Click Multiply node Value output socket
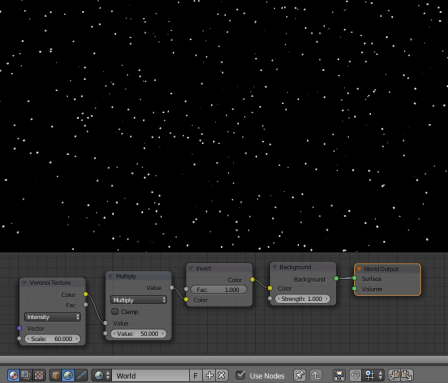Viewport: 448px width, 383px height. tap(172, 287)
